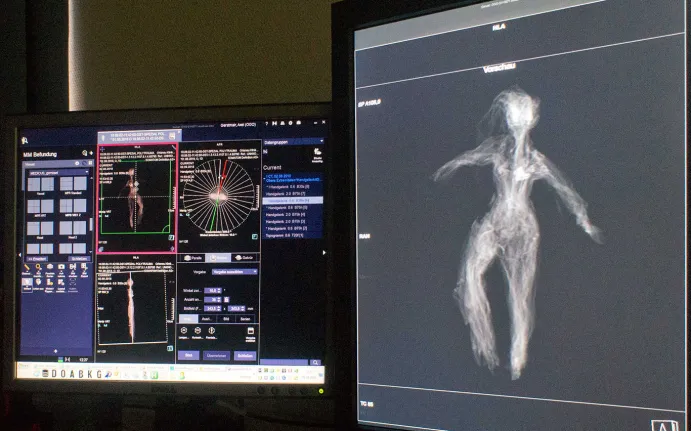Click the fourth icon in the lower tool row
The height and width of the screenshot is (431, 691).
pyautogui.click(x=61, y=282)
